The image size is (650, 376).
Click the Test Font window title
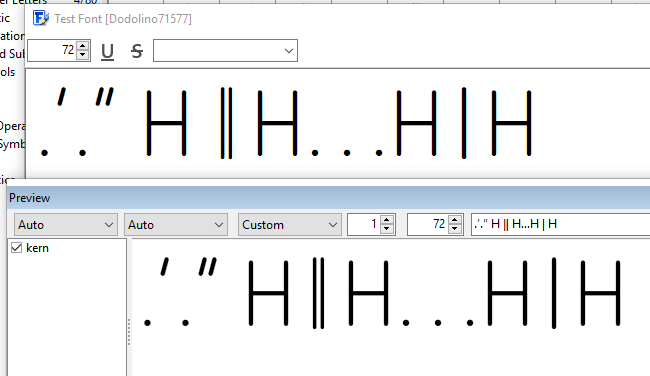coord(123,19)
